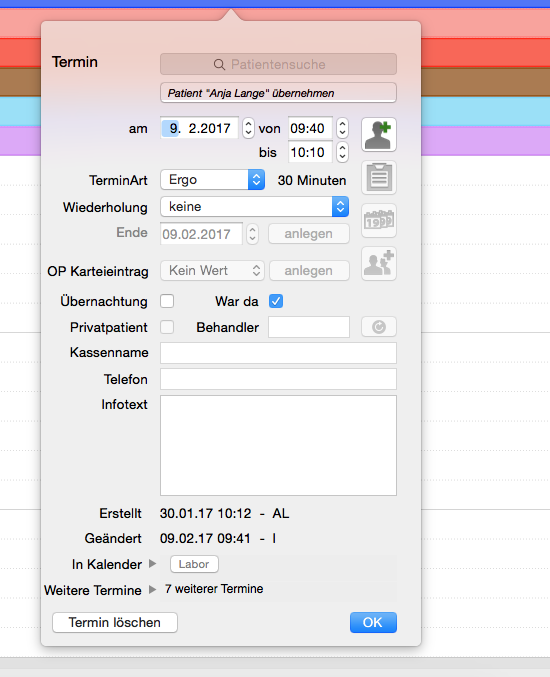Open the TerminArt Ergo dropdown
This screenshot has width=550, height=677.
click(x=212, y=180)
